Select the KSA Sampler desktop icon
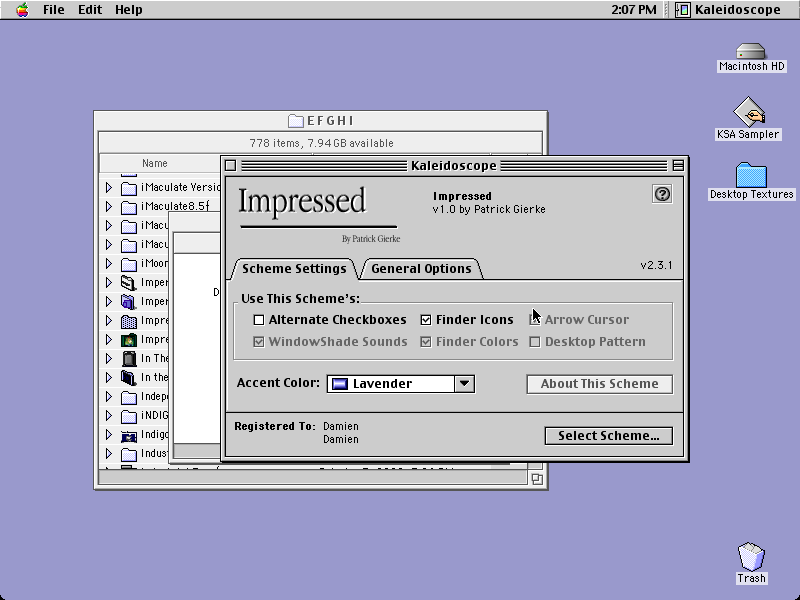 coord(749,112)
